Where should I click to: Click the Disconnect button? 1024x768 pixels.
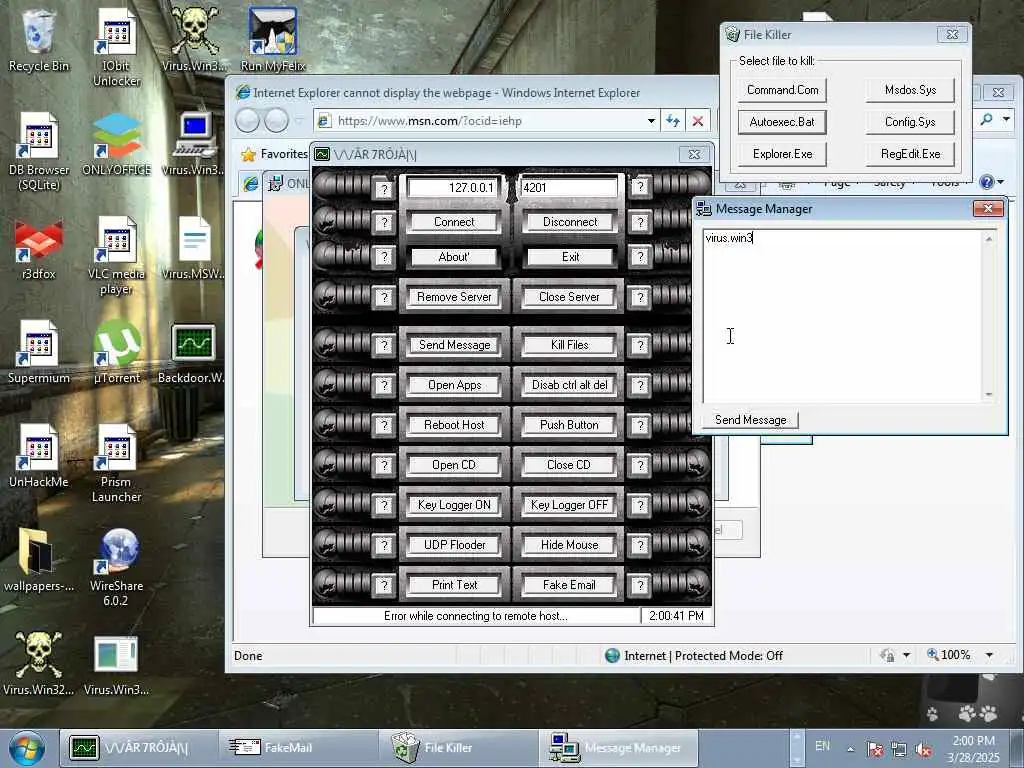point(569,222)
